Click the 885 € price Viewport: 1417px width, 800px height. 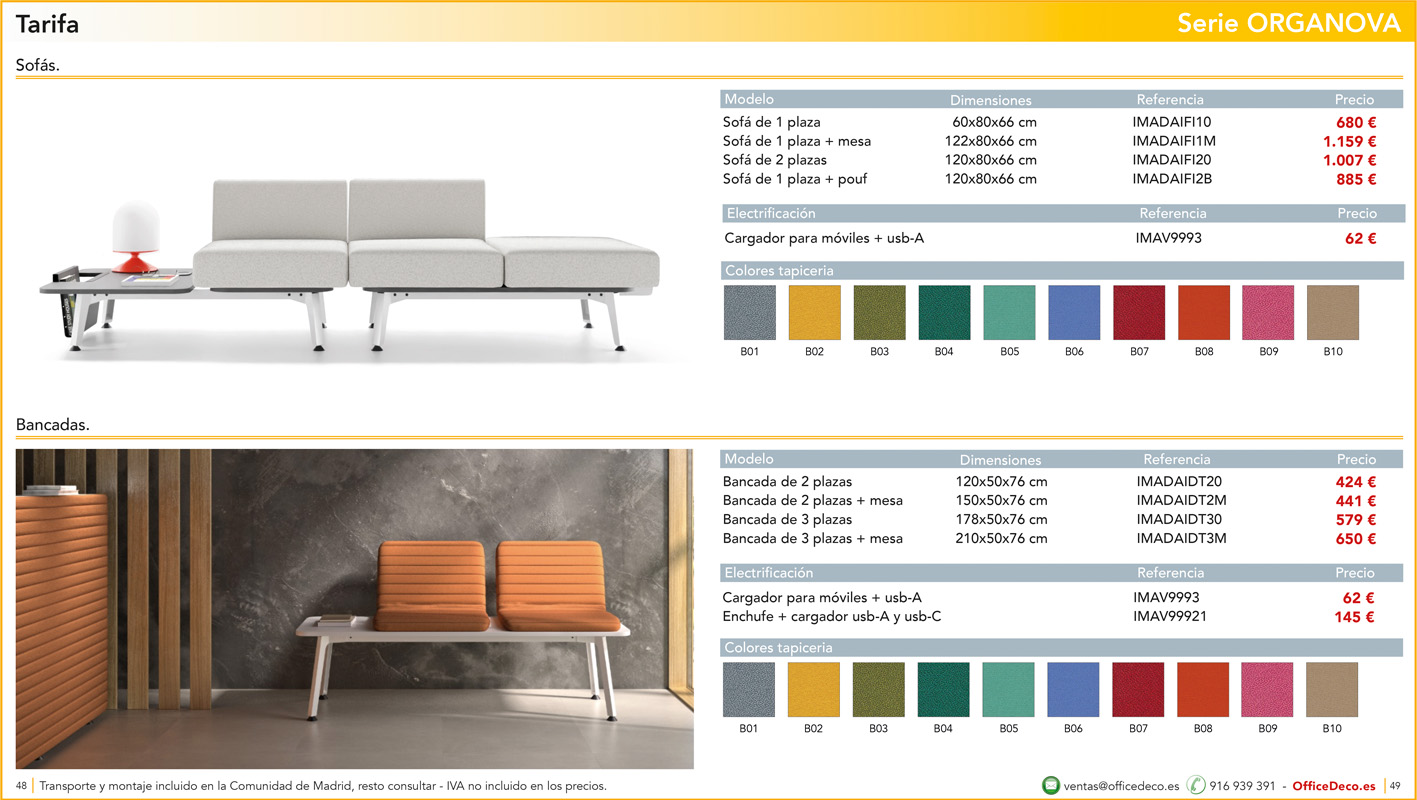(1356, 179)
